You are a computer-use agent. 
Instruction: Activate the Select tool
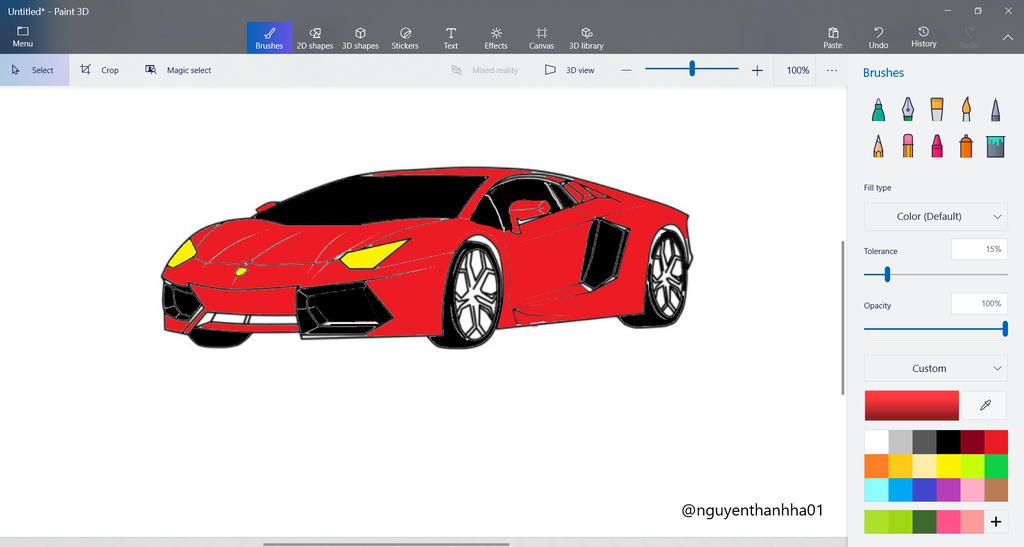tap(34, 70)
